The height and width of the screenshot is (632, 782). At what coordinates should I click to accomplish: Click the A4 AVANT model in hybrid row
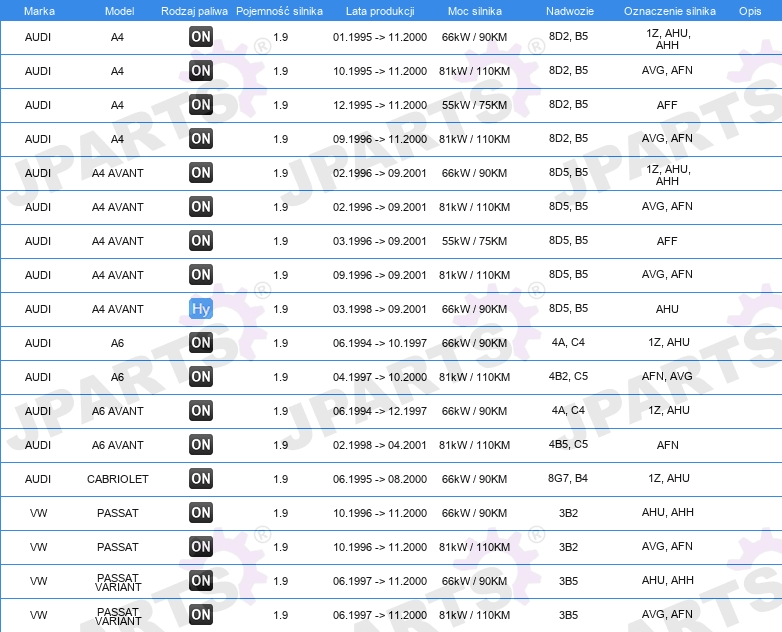[118, 309]
